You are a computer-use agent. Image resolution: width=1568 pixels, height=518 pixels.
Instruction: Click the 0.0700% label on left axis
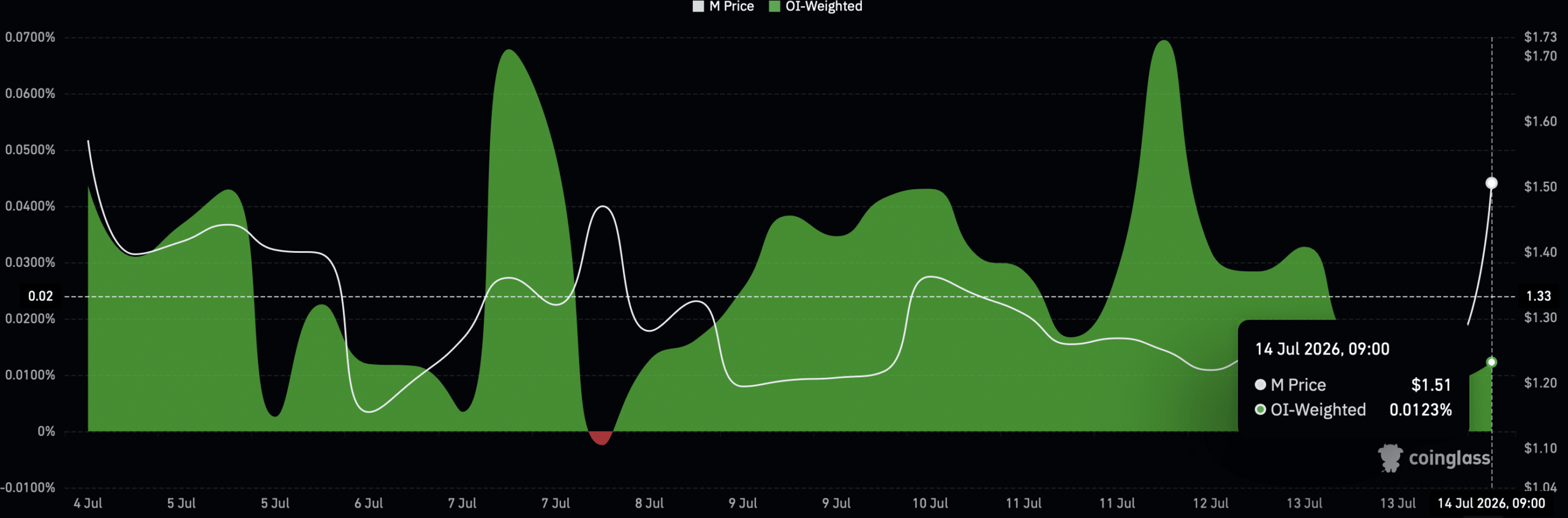(x=30, y=37)
